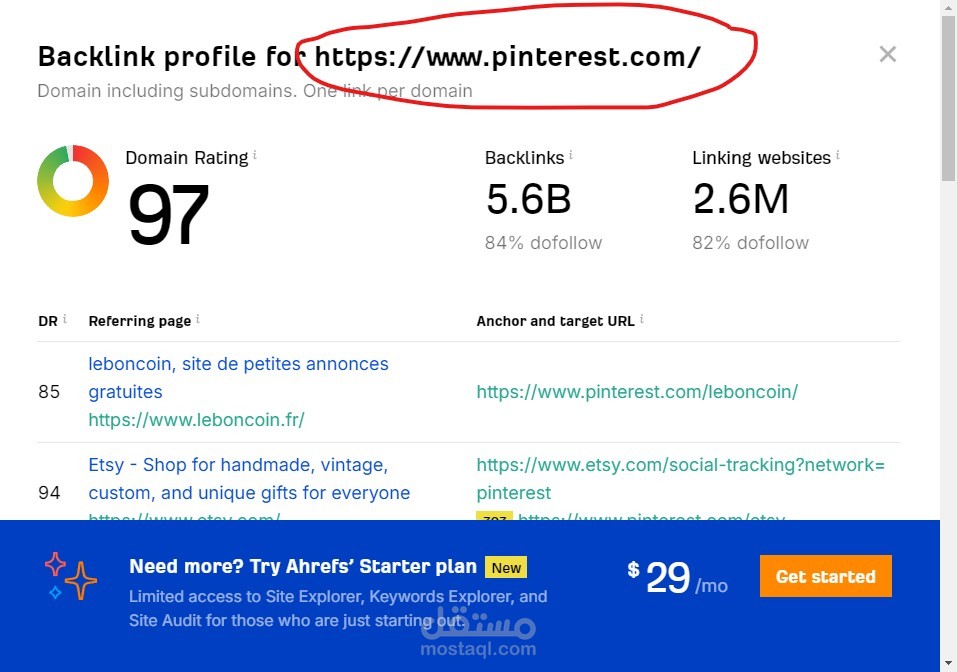Click the info icon next to DR column

pos(65,319)
